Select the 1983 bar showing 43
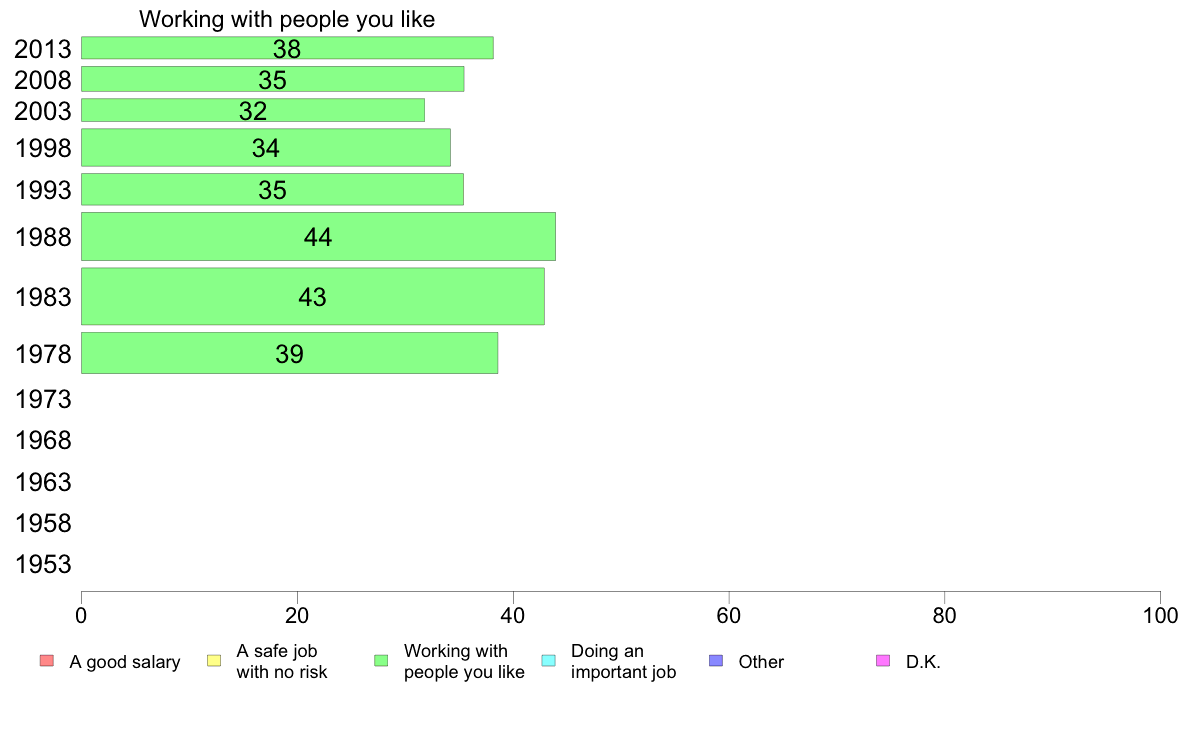Screen dimensions: 1188x736 [313, 296]
